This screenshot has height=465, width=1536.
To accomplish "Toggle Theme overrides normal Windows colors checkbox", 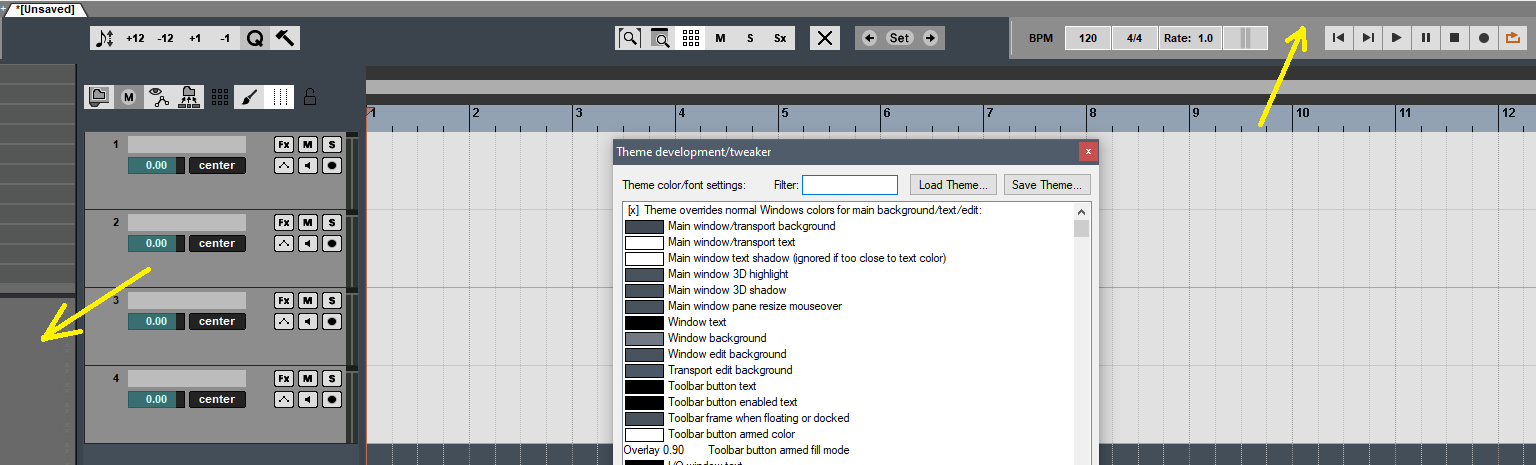I will click(633, 210).
